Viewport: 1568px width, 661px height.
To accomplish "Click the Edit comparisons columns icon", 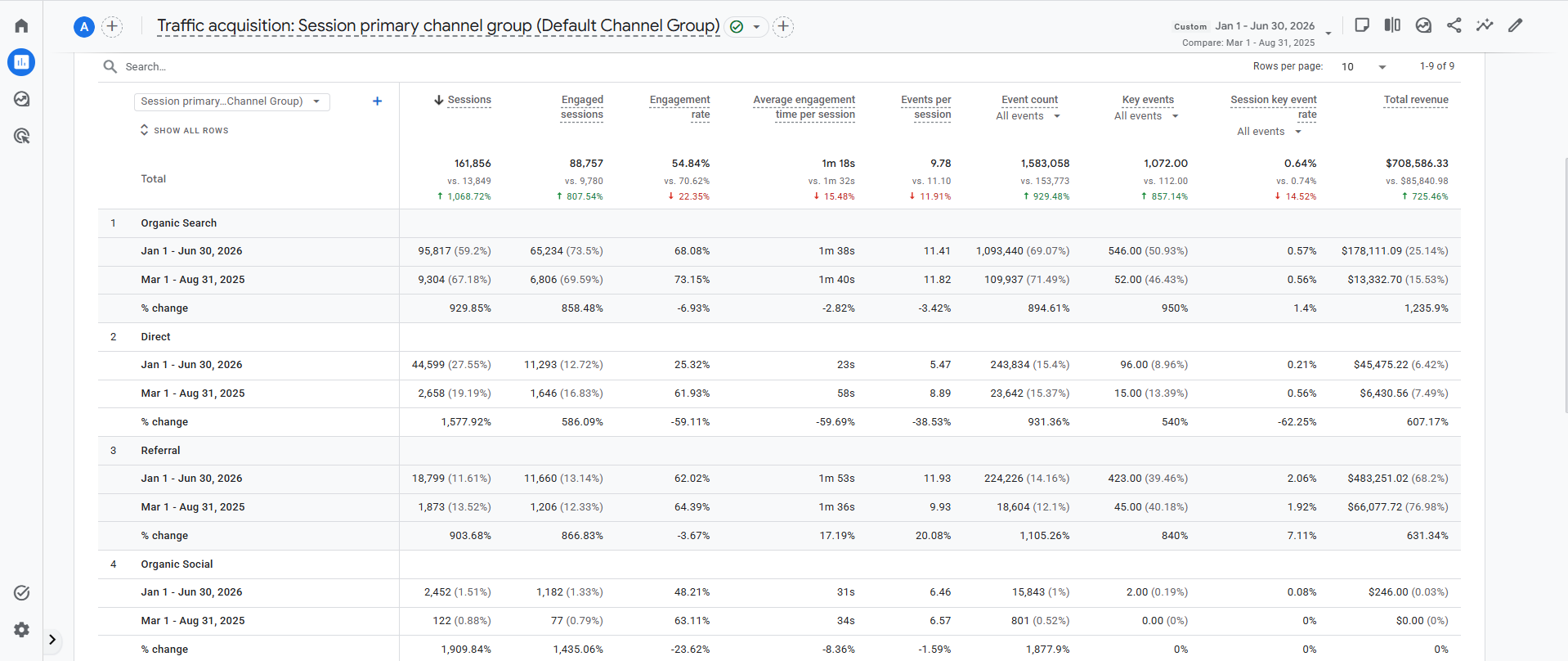I will [x=1392, y=25].
